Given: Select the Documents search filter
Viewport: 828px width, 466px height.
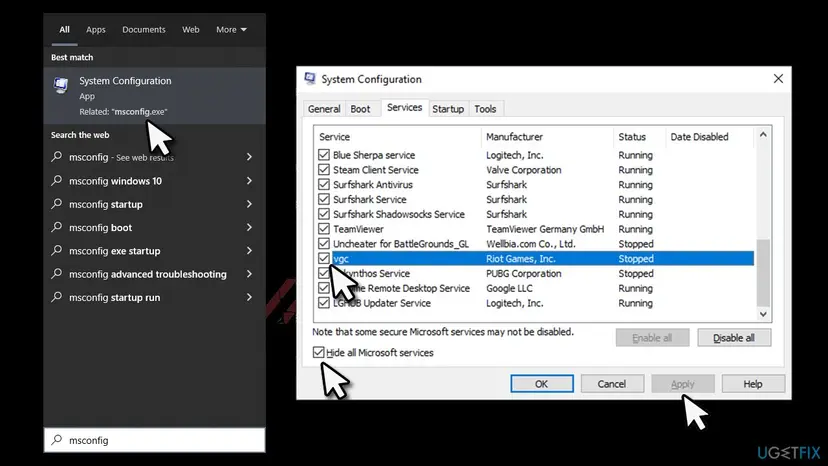Looking at the screenshot, I should [144, 30].
